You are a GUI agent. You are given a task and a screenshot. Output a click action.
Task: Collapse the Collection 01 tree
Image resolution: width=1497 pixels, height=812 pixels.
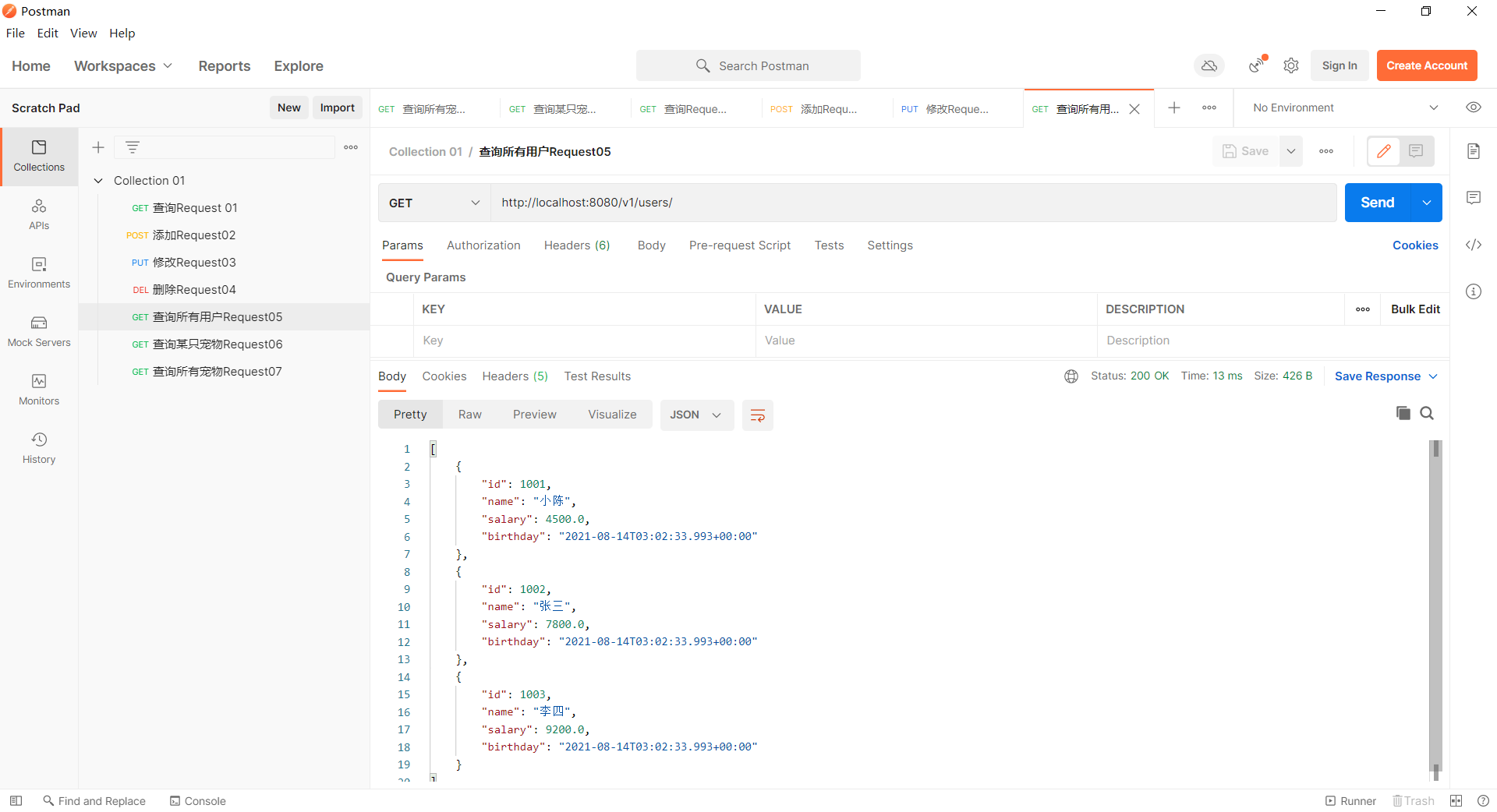point(98,181)
